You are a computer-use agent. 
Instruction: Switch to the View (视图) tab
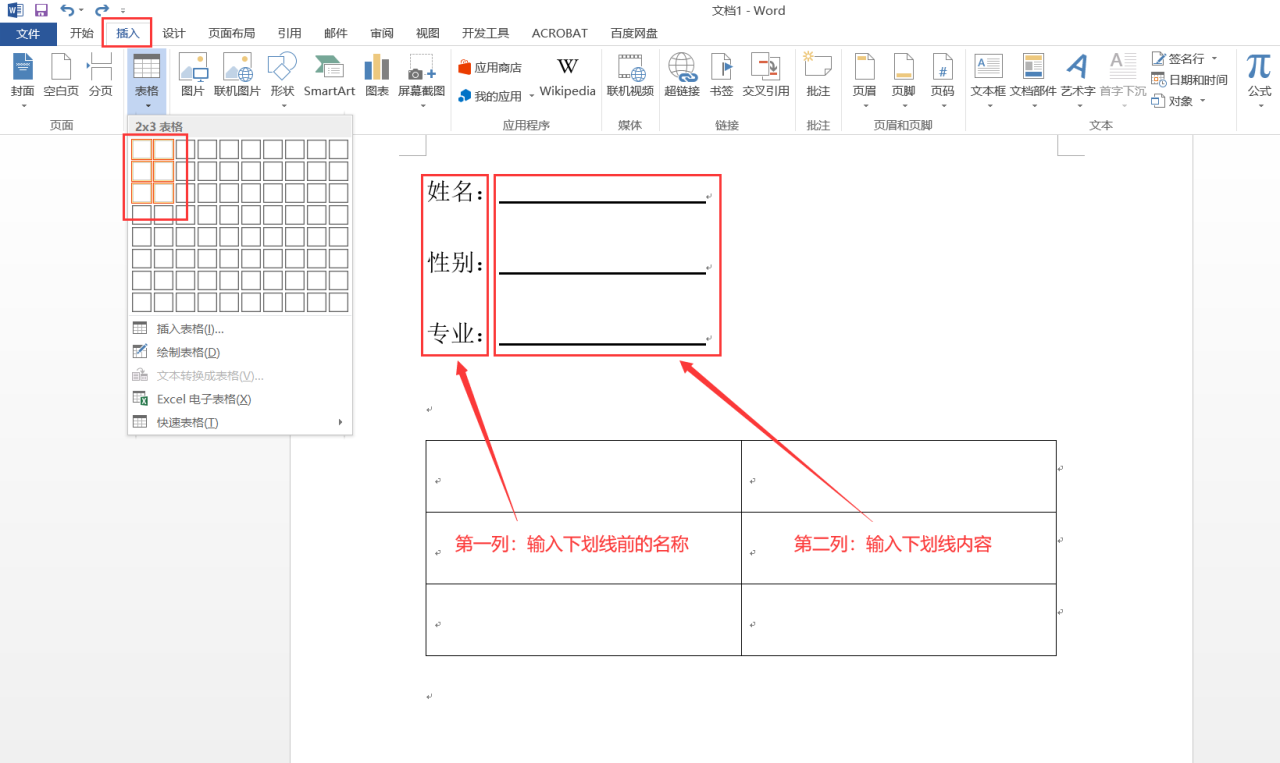(x=428, y=34)
